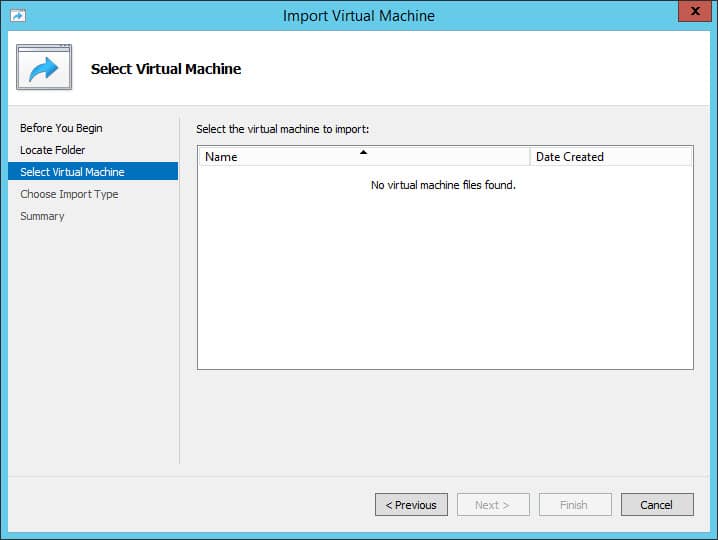Image resolution: width=718 pixels, height=540 pixels.
Task: Click the sort arrow above the Name column
Action: [x=364, y=152]
